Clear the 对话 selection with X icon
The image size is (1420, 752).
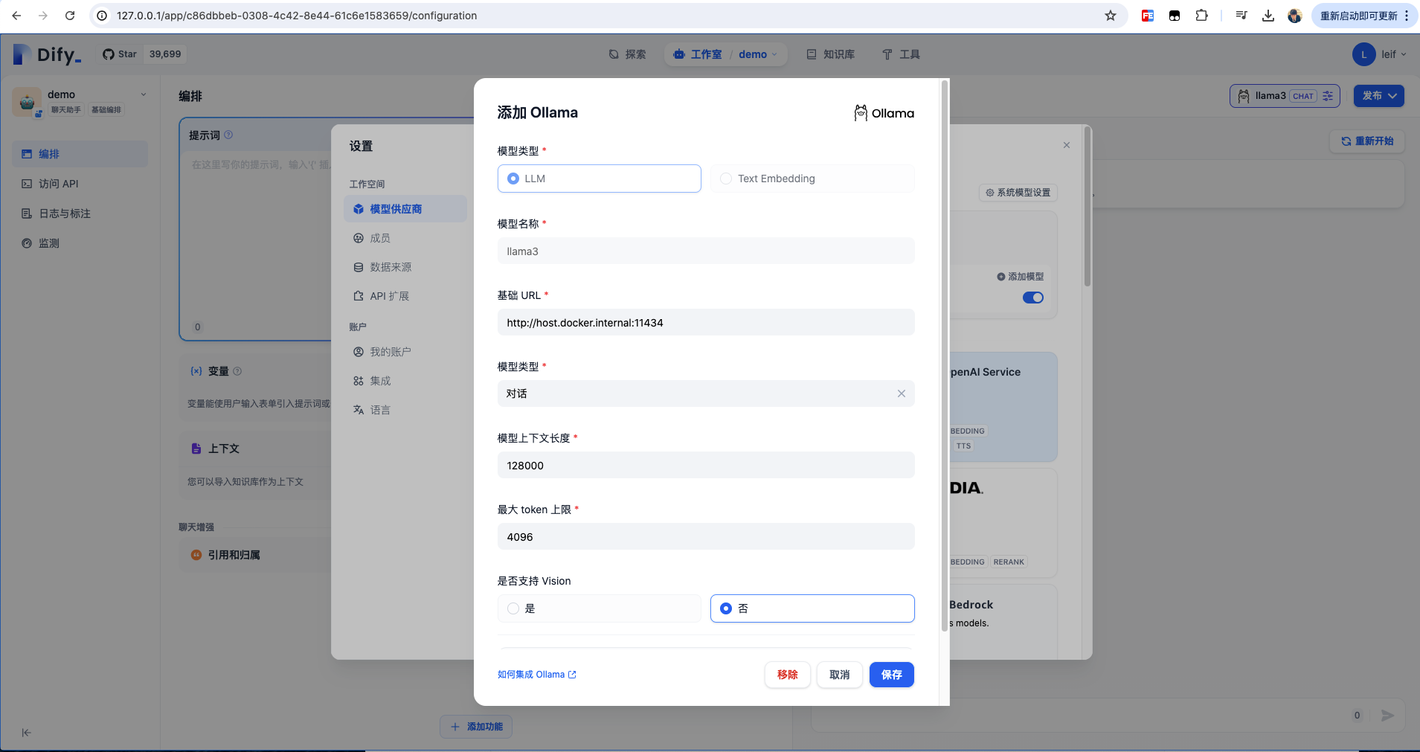click(901, 394)
